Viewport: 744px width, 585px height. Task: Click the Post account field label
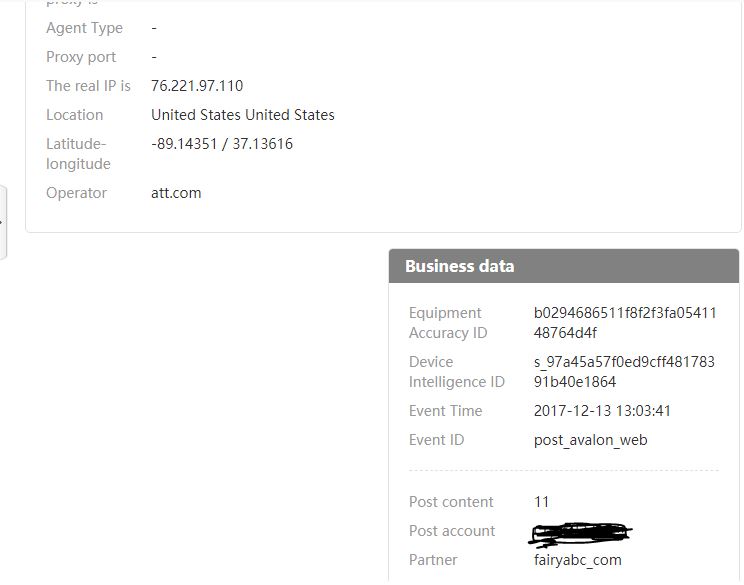pos(452,531)
